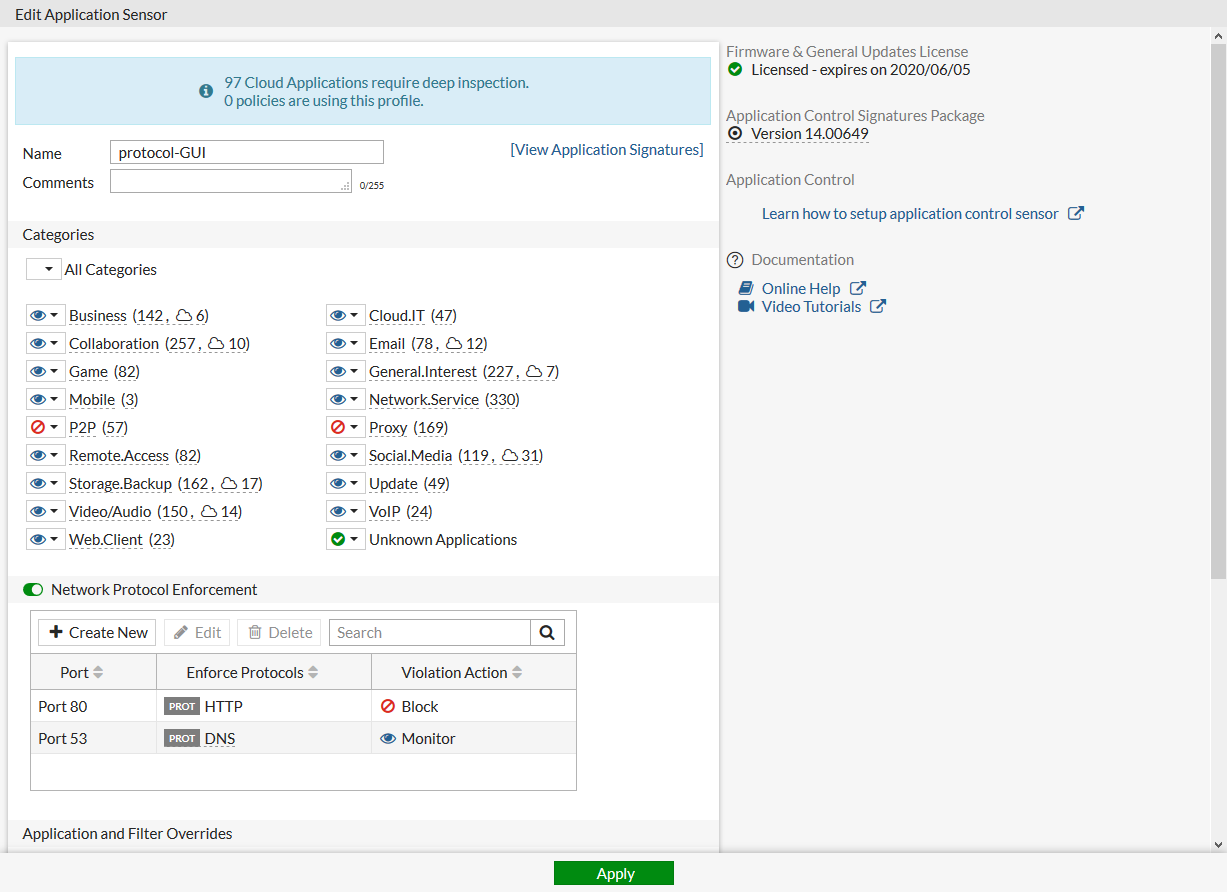Click the cloud icon in Storage.Backup row

[x=229, y=484]
